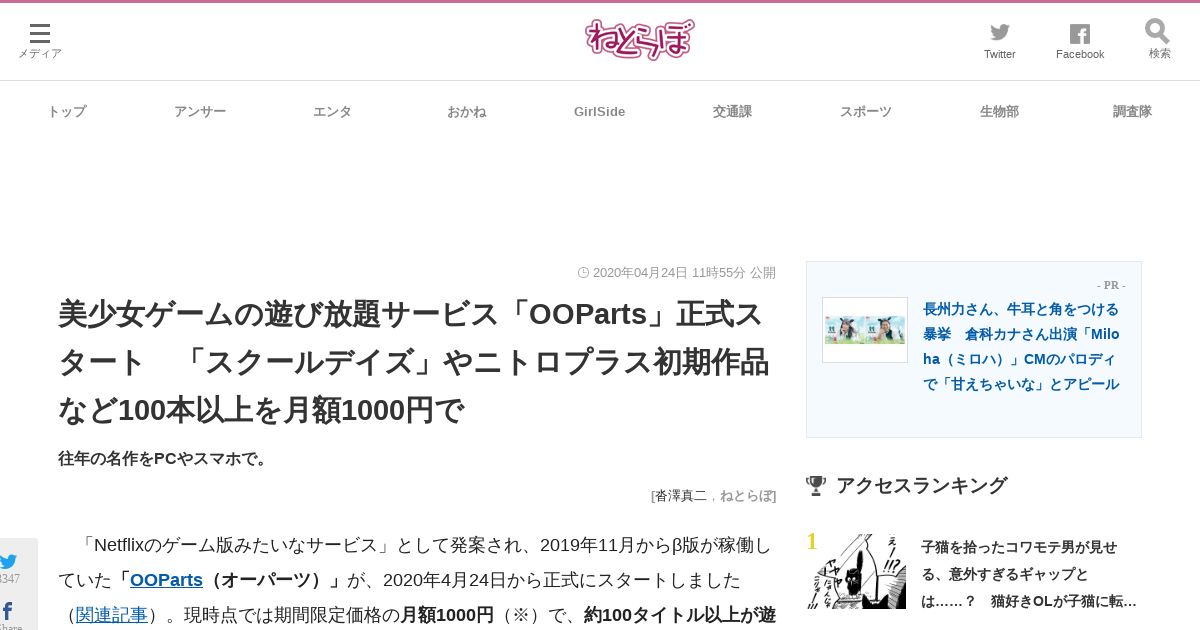Click the 沓澤真二 author name
The height and width of the screenshot is (630, 1200).
(x=681, y=495)
